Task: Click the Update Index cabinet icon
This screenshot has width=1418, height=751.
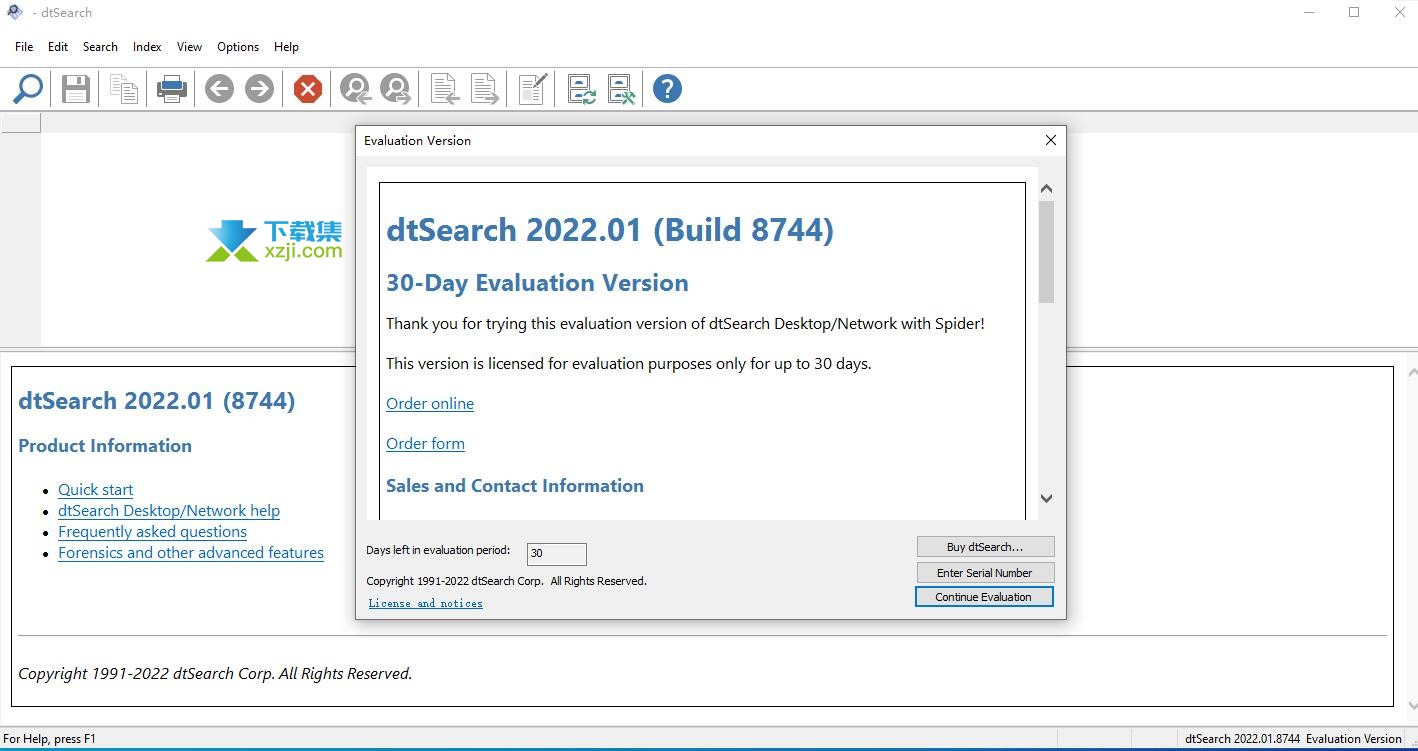Action: pyautogui.click(x=581, y=89)
